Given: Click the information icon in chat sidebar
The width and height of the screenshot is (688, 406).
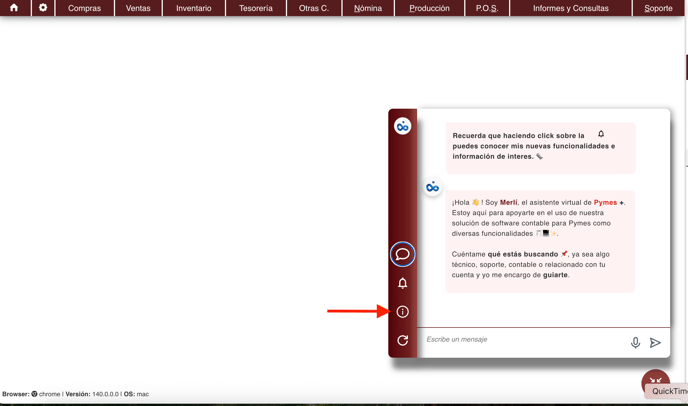Looking at the screenshot, I should pyautogui.click(x=402, y=312).
